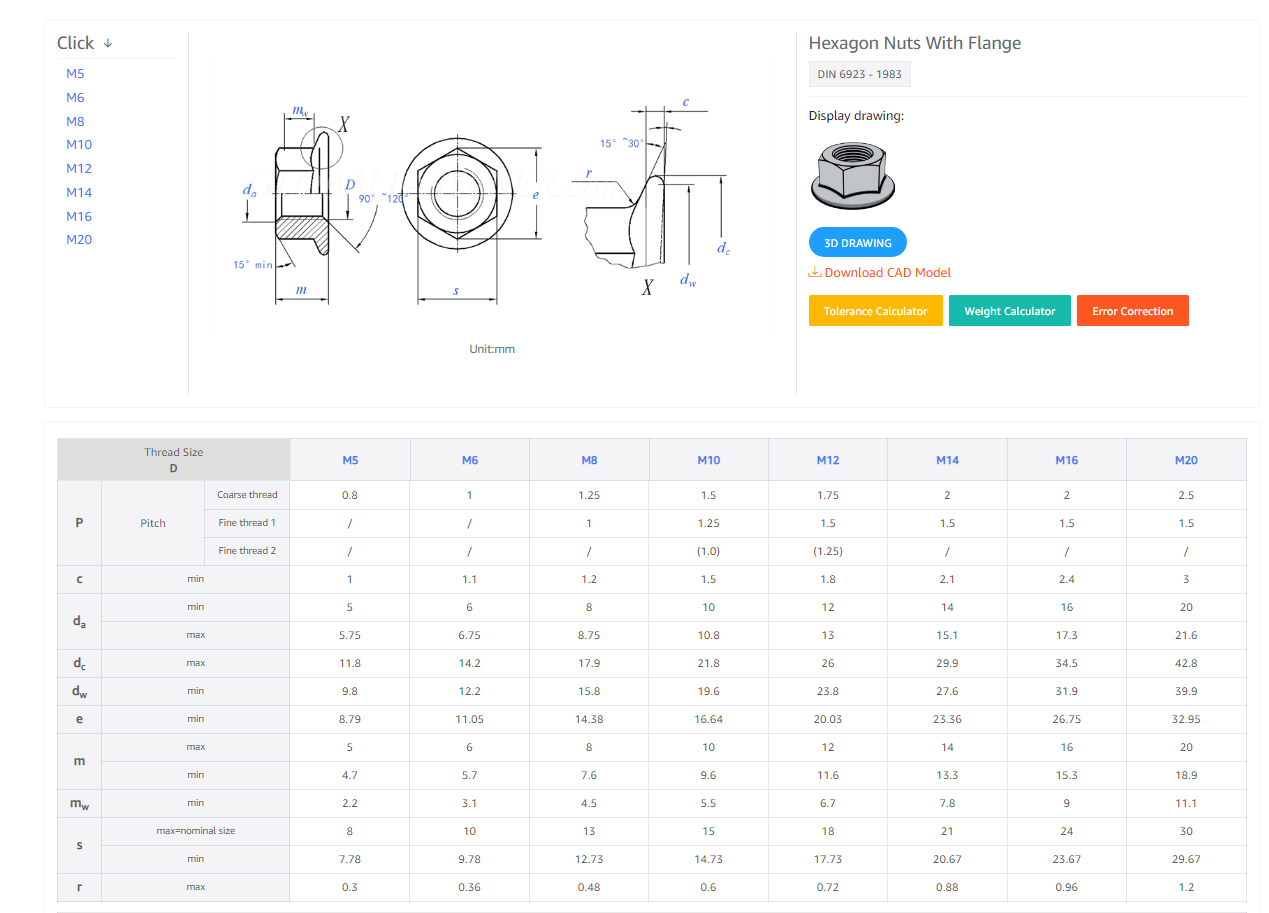Click the download icon beside Download CAD Model
Screen dimensions: 1269x913
pyautogui.click(x=815, y=273)
